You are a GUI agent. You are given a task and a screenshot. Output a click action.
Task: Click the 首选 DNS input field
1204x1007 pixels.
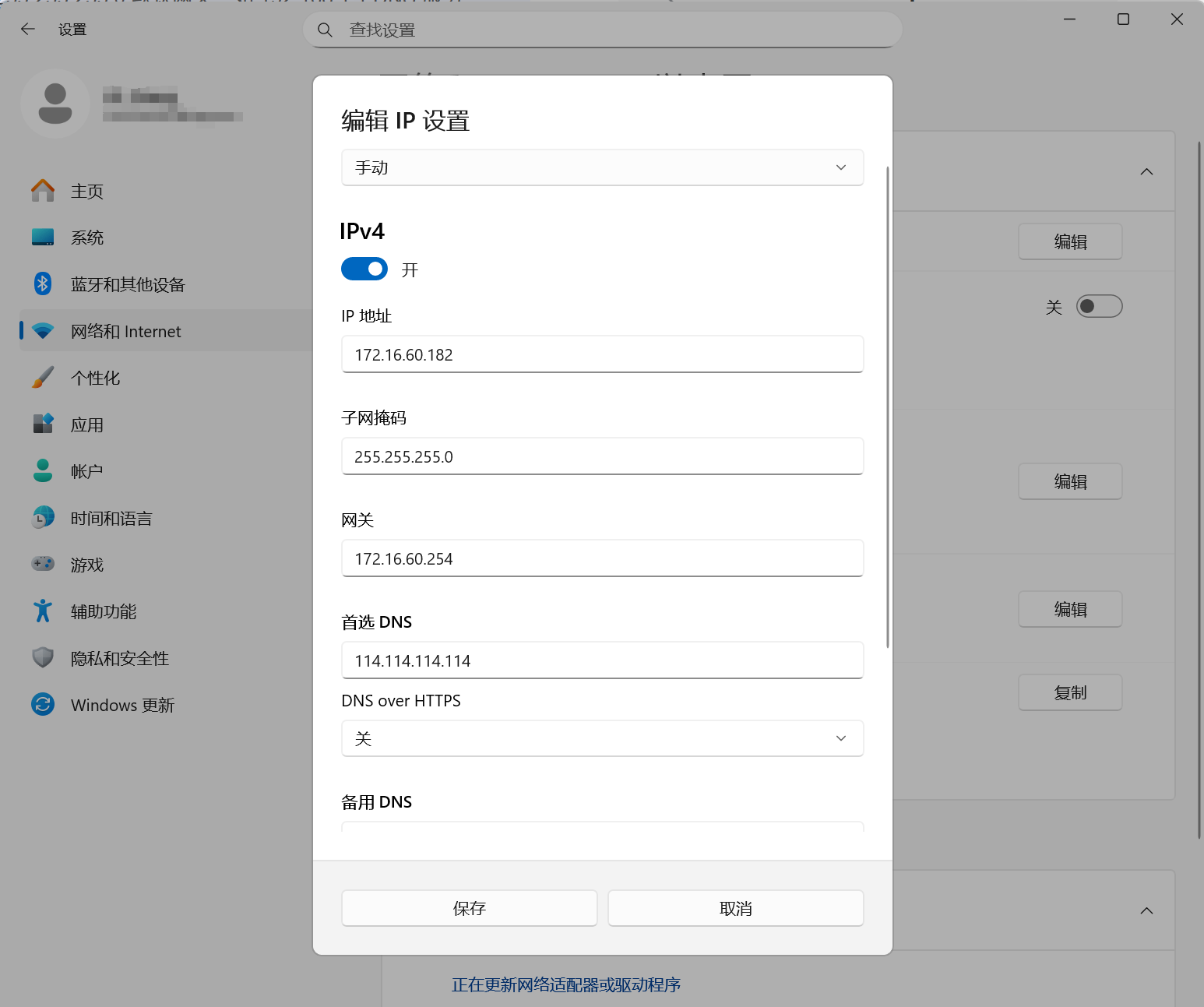click(602, 660)
